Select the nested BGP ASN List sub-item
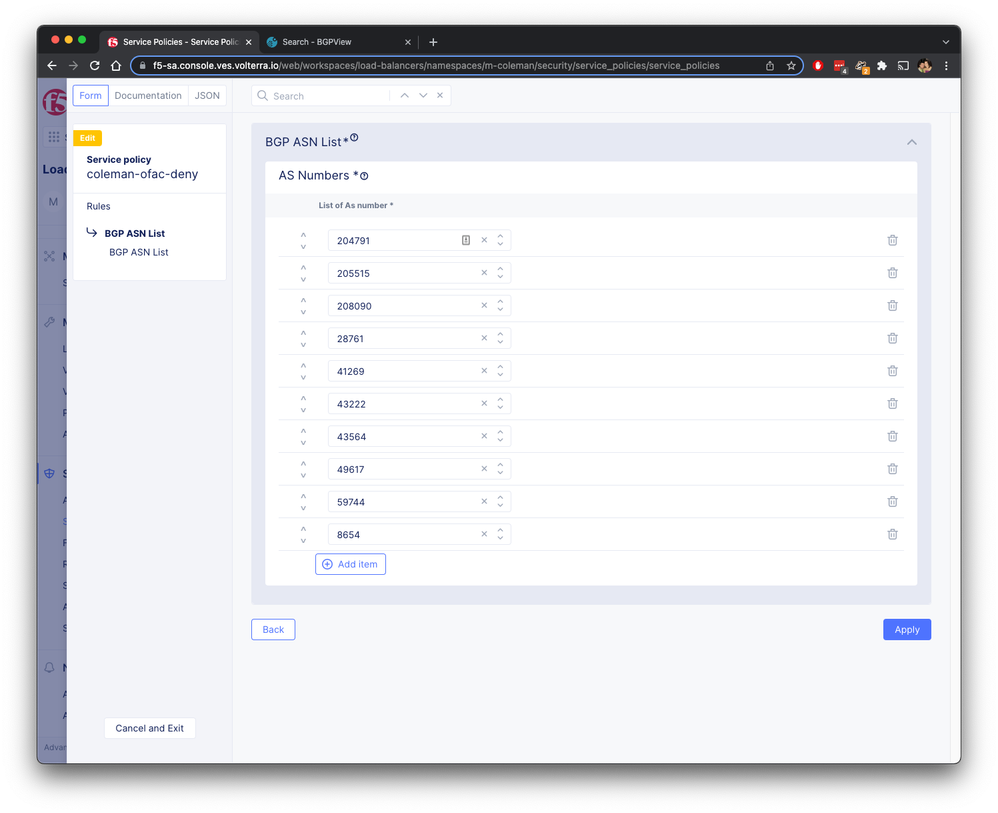Screen dimensions: 998x813 point(139,252)
